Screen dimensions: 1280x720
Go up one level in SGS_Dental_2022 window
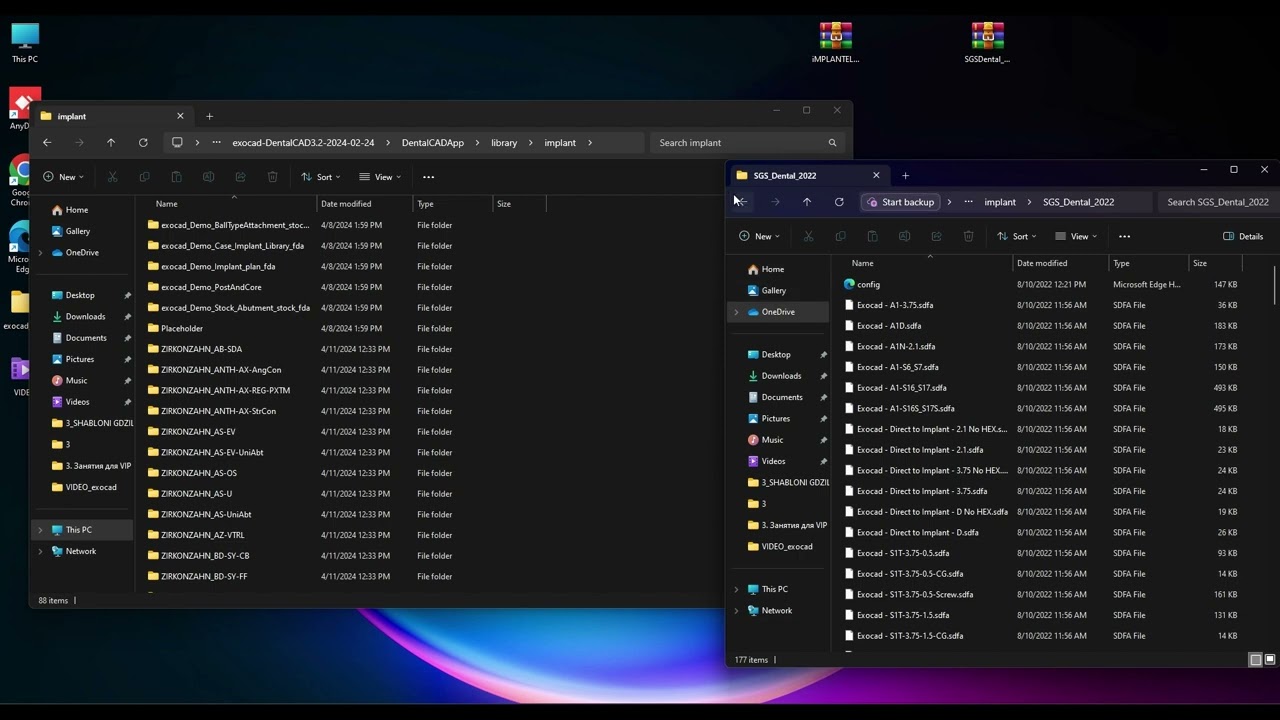pyautogui.click(x=807, y=202)
